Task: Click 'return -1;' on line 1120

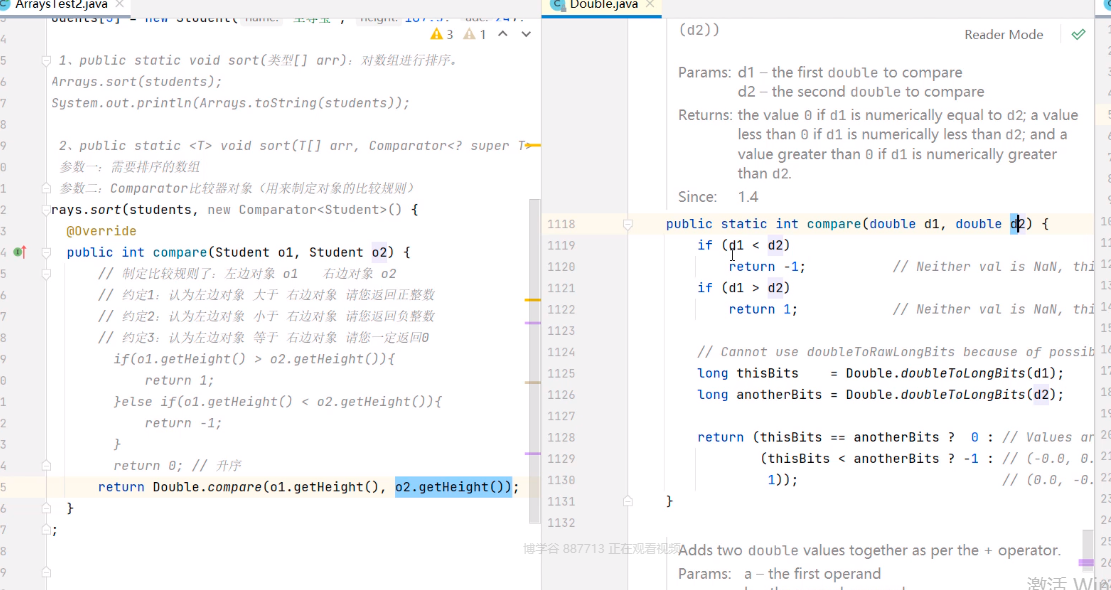Action: [x=767, y=266]
